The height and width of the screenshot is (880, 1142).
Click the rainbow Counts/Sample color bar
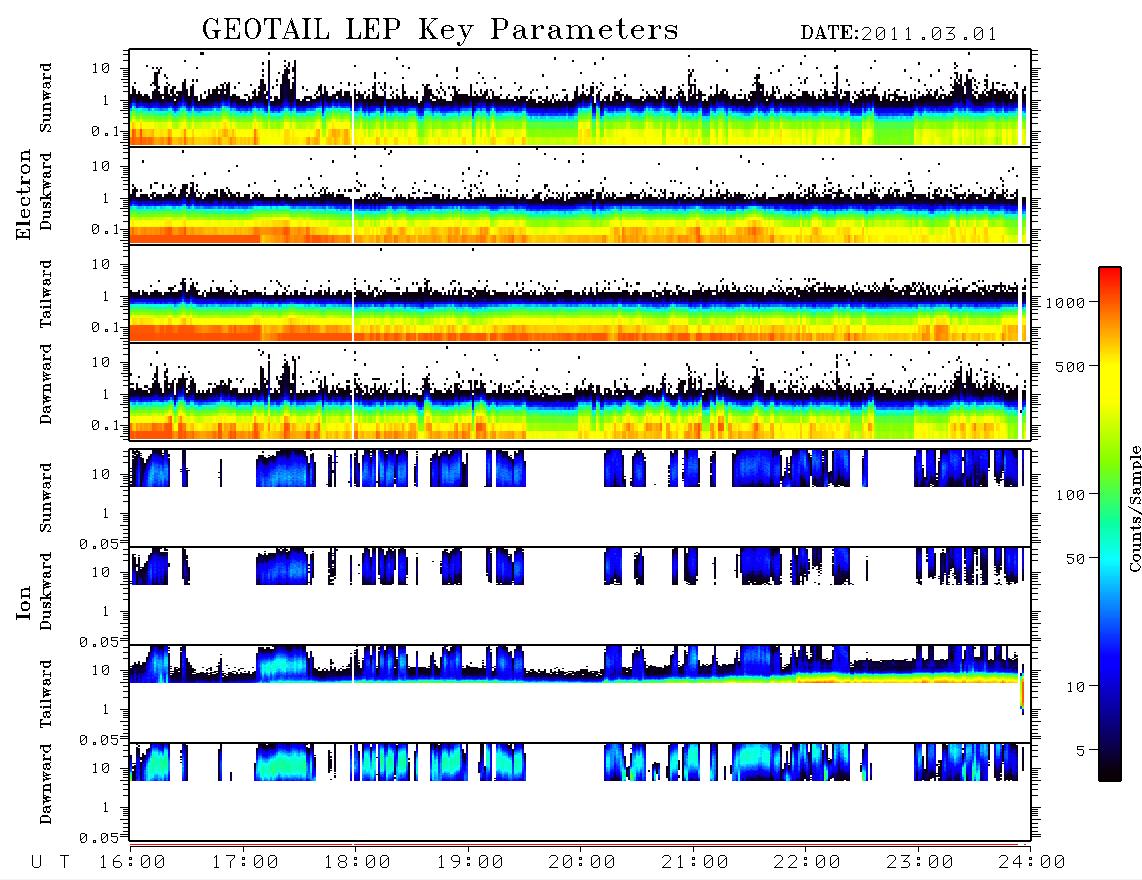pos(1110,524)
